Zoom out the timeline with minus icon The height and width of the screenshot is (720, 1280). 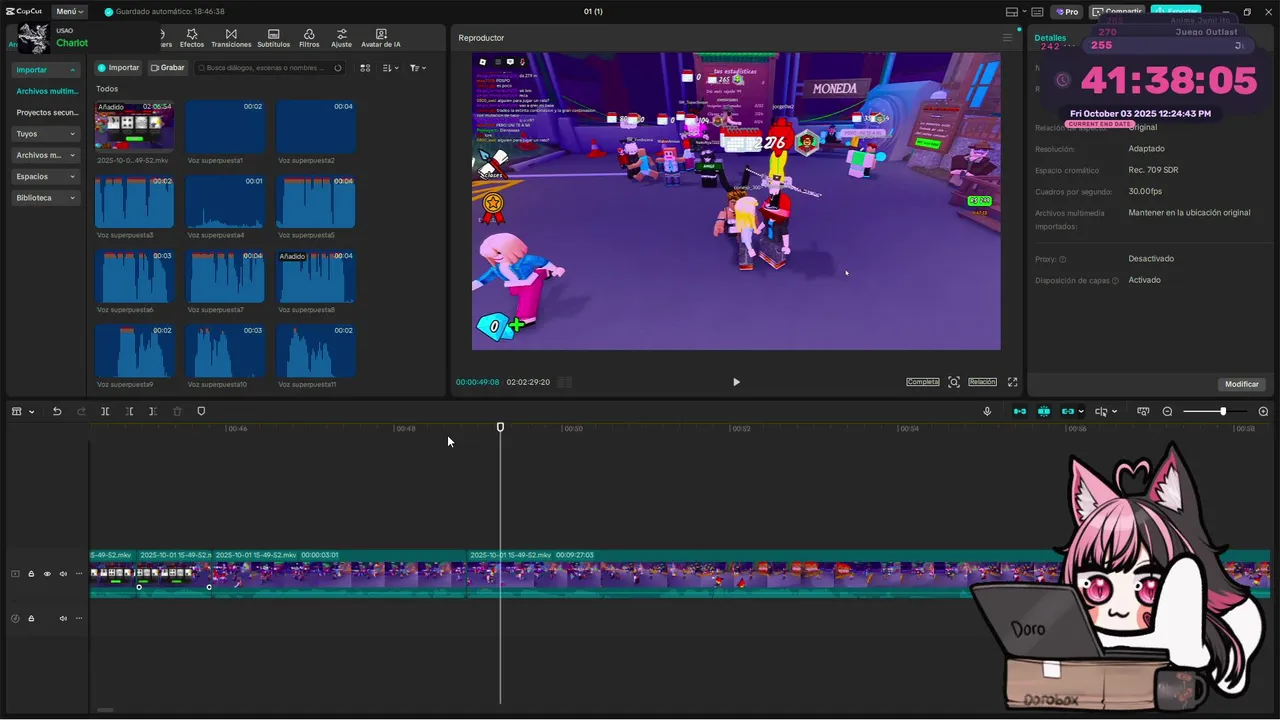coord(1167,411)
